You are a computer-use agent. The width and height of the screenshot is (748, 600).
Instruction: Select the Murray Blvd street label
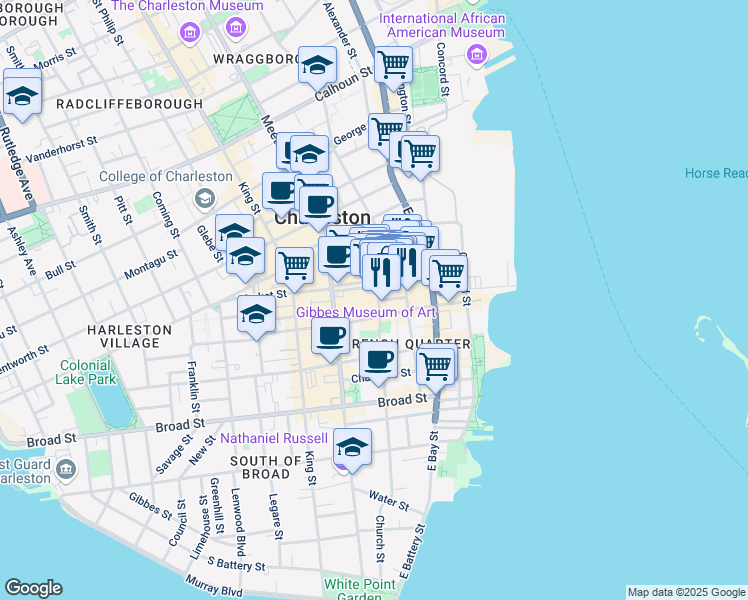(214, 586)
